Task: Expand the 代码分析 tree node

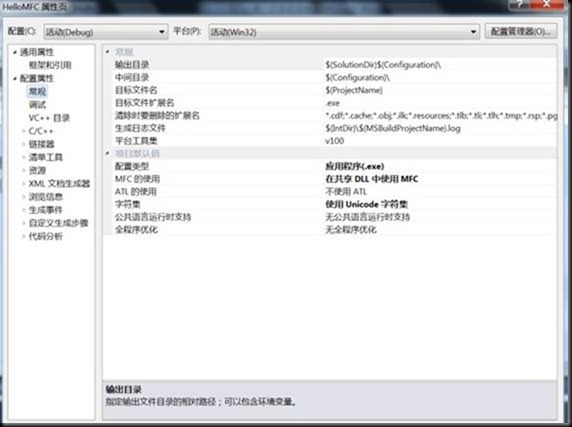Action: point(24,236)
